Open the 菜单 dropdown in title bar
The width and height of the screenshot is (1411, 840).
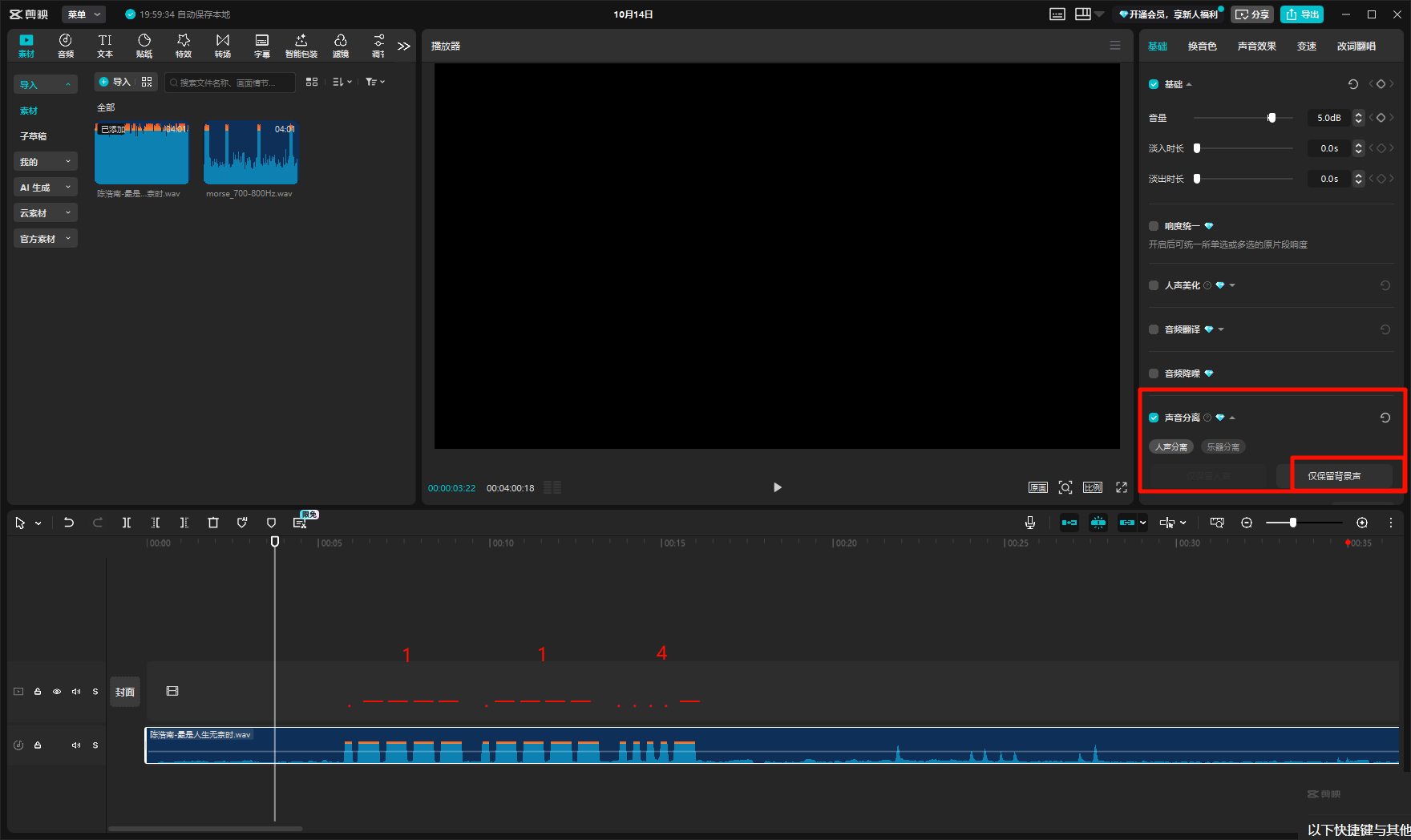coord(83,14)
